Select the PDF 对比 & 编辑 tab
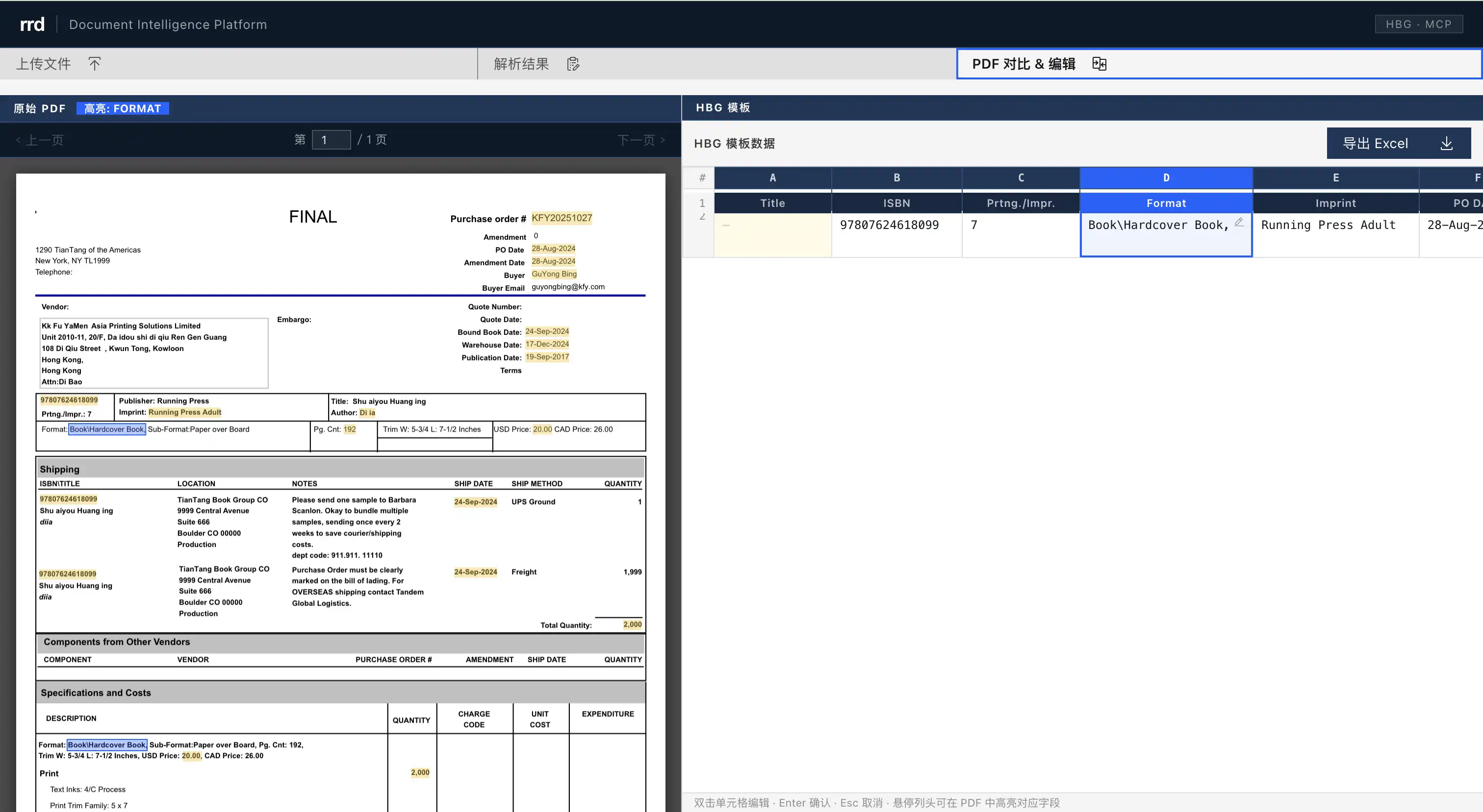Screen dimensions: 1483x812 pyautogui.click(x=1023, y=64)
